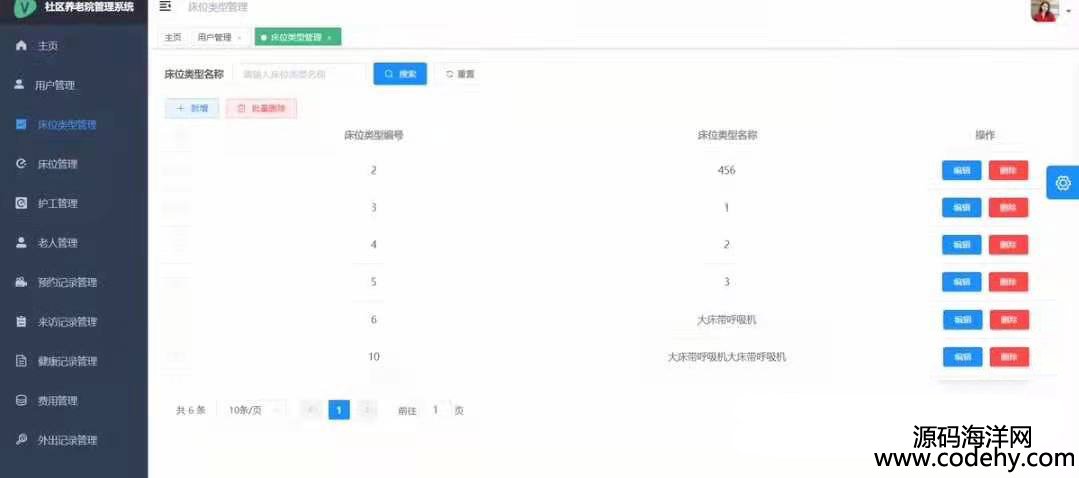Focus the 床位类型名称 search input field
1079x478 pixels.
coord(298,74)
